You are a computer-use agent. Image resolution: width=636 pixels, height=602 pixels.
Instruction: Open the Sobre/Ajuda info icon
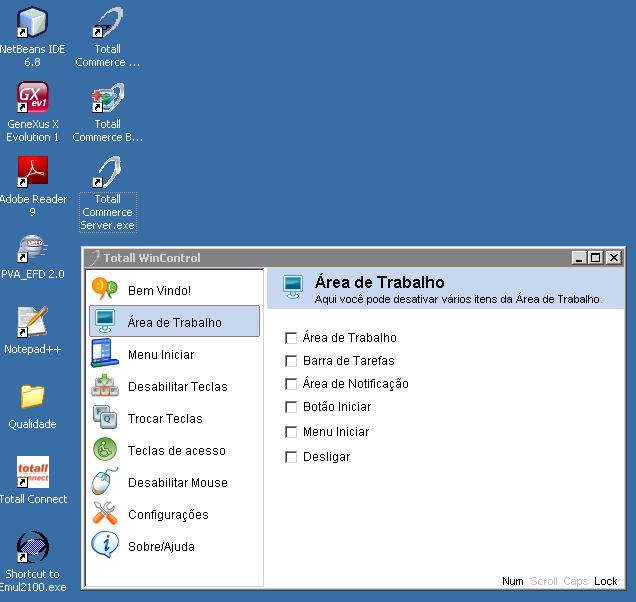(105, 546)
